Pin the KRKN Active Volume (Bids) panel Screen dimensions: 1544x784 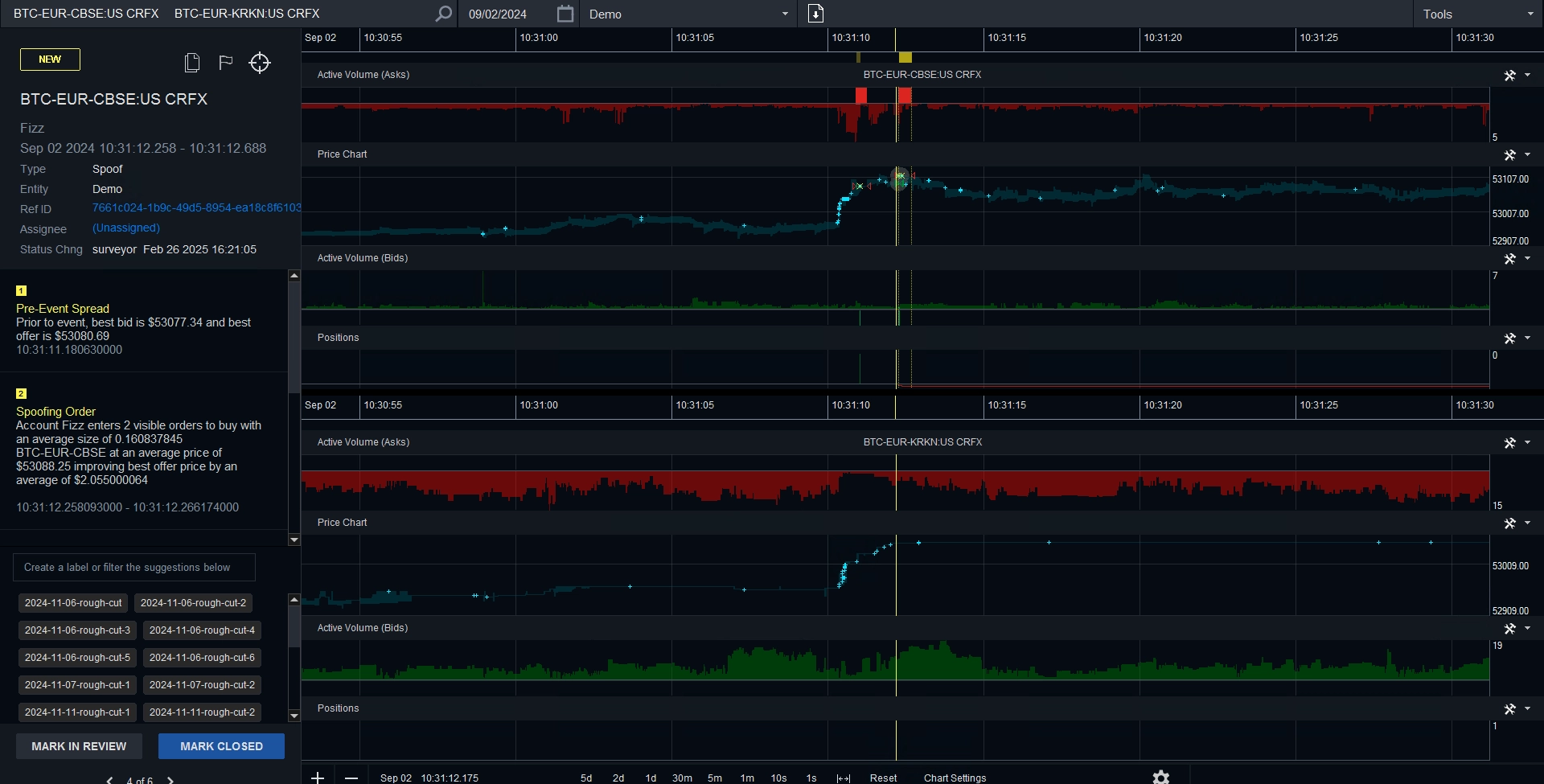click(1509, 628)
